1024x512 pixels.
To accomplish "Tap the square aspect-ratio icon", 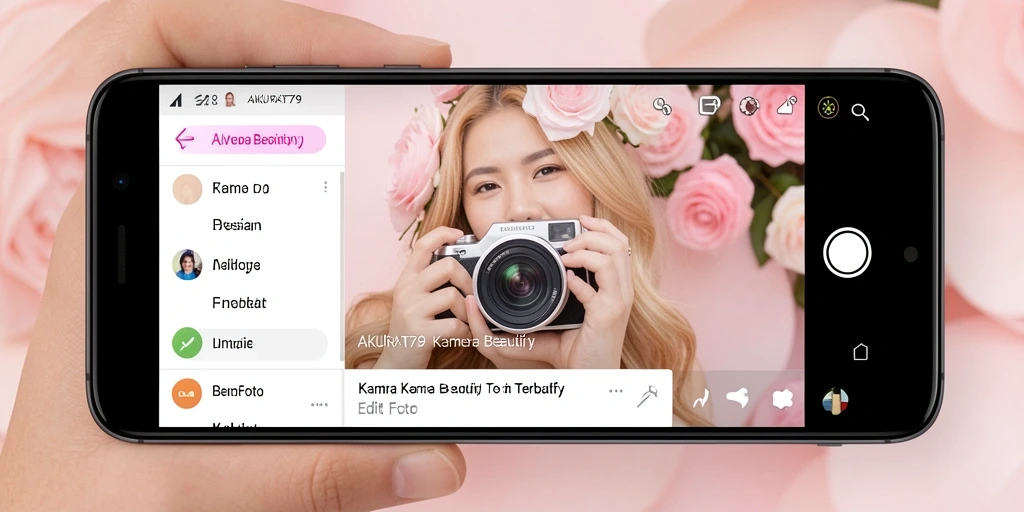I will pos(709,106).
